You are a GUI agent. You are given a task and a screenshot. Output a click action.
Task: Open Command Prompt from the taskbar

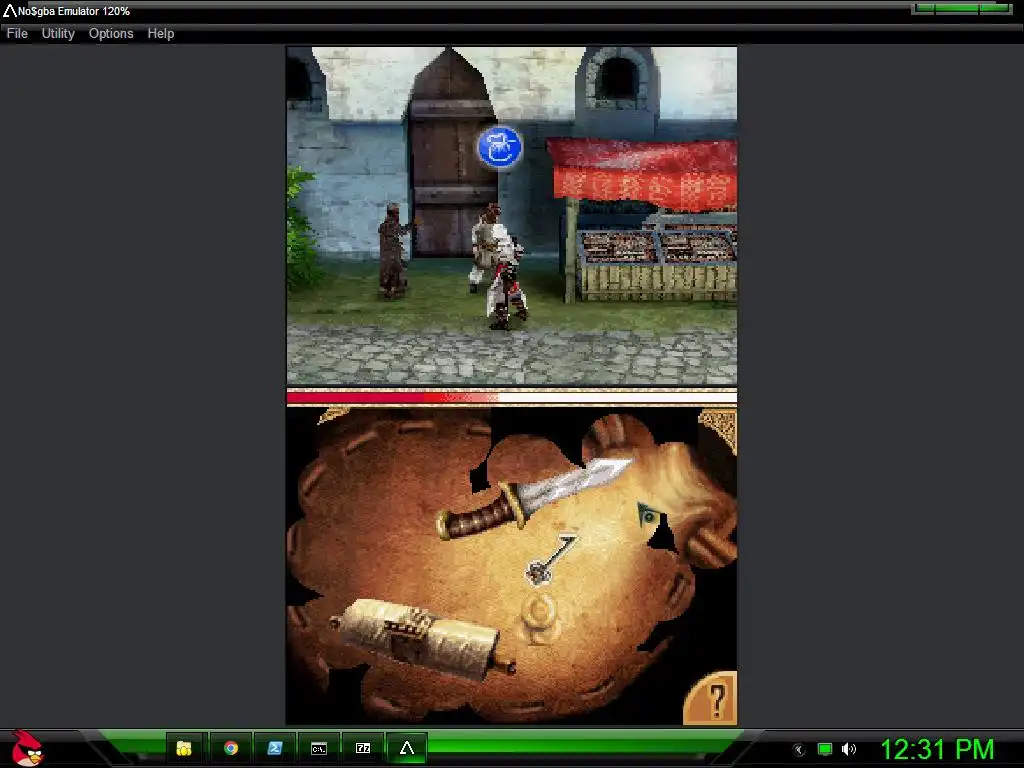(319, 748)
